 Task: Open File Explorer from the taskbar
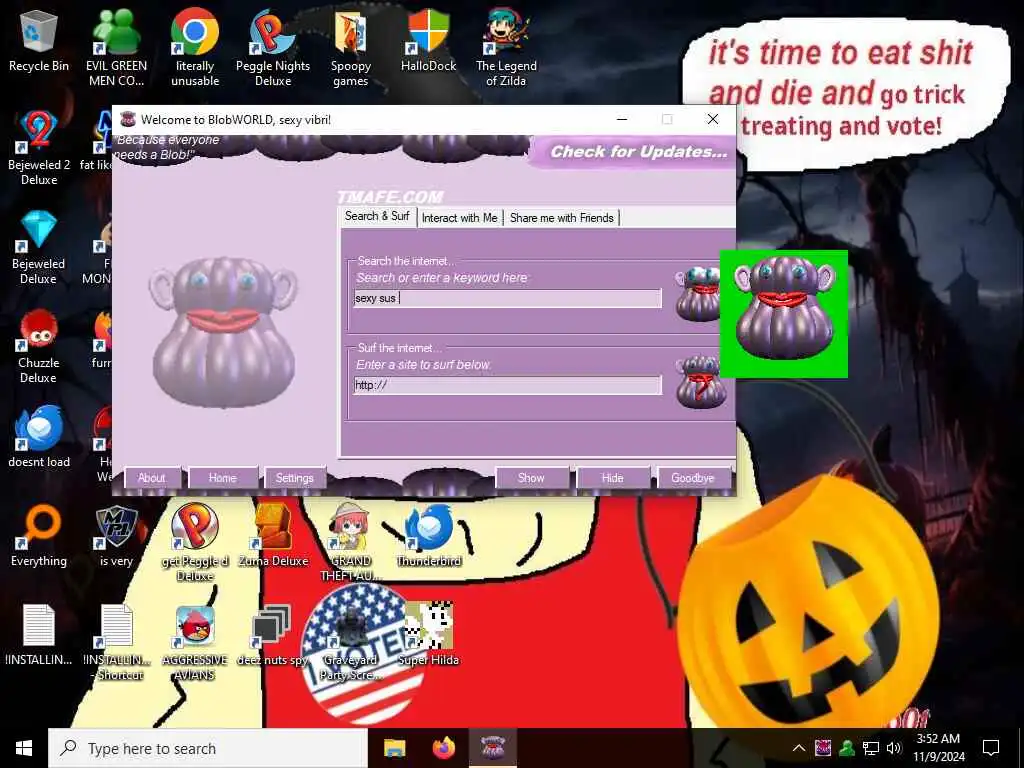point(394,748)
